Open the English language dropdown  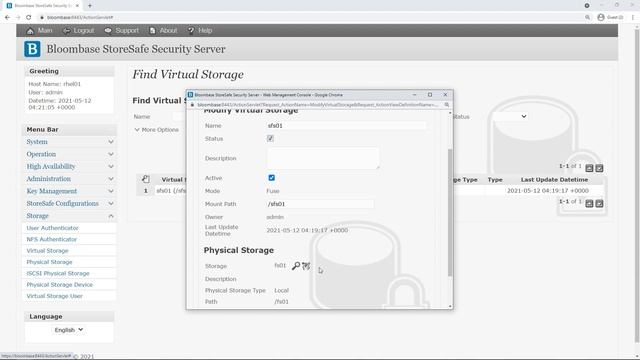point(69,330)
